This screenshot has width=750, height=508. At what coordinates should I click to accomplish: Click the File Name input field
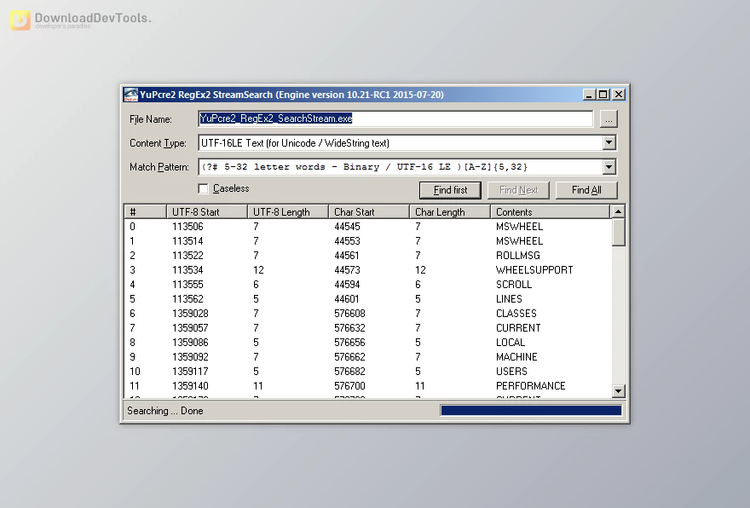coord(396,119)
